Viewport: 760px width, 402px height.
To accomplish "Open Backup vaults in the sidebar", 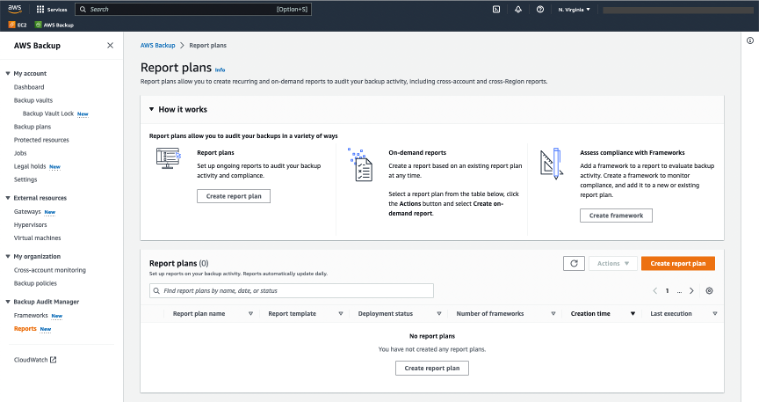I will [33, 100].
